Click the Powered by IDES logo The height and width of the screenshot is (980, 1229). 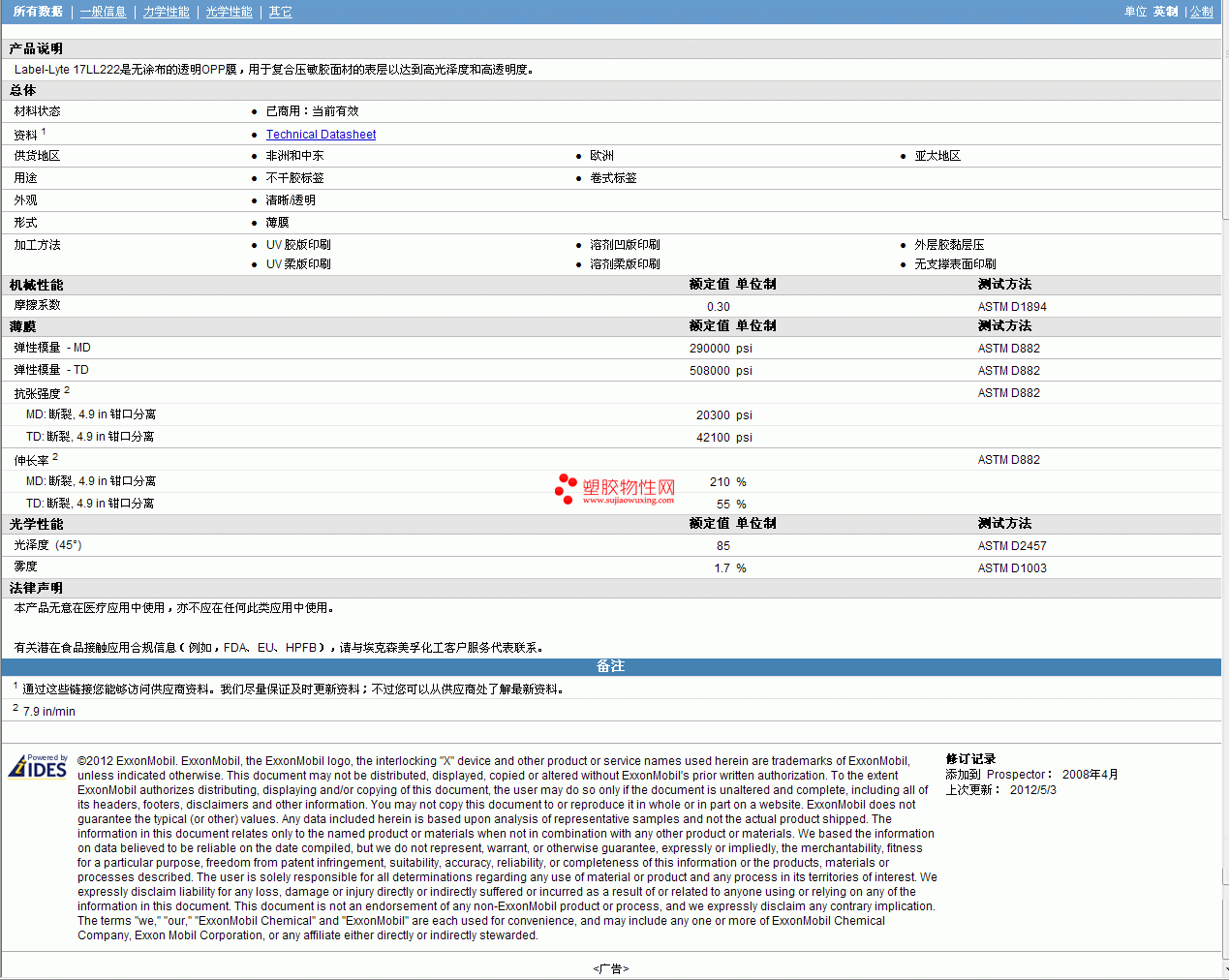38,766
